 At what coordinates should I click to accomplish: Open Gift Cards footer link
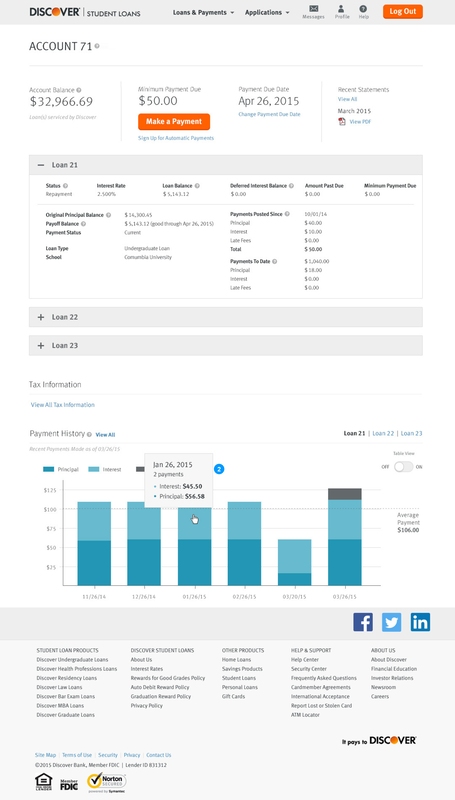[x=234, y=696]
